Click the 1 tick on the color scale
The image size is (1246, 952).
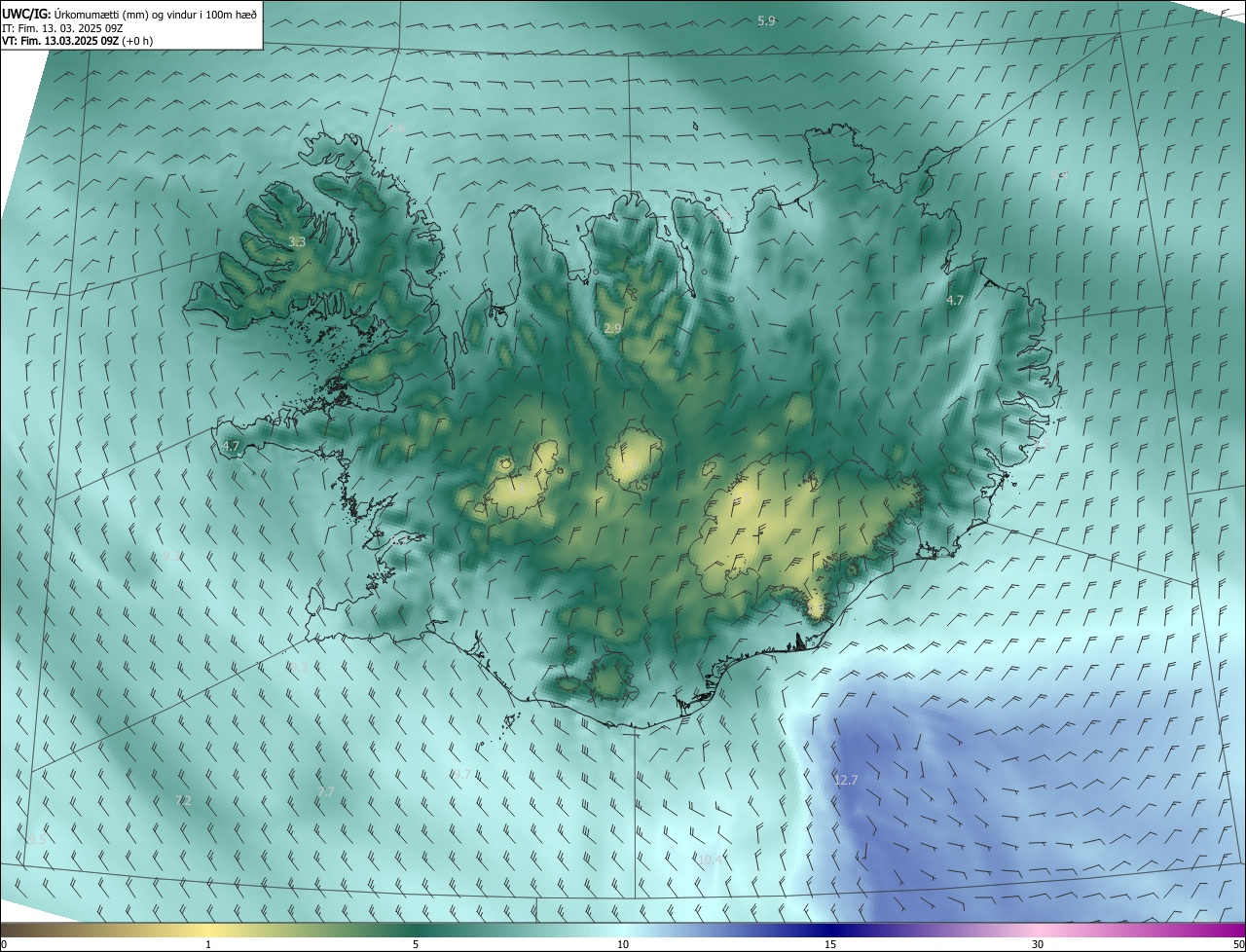pyautogui.click(x=208, y=944)
